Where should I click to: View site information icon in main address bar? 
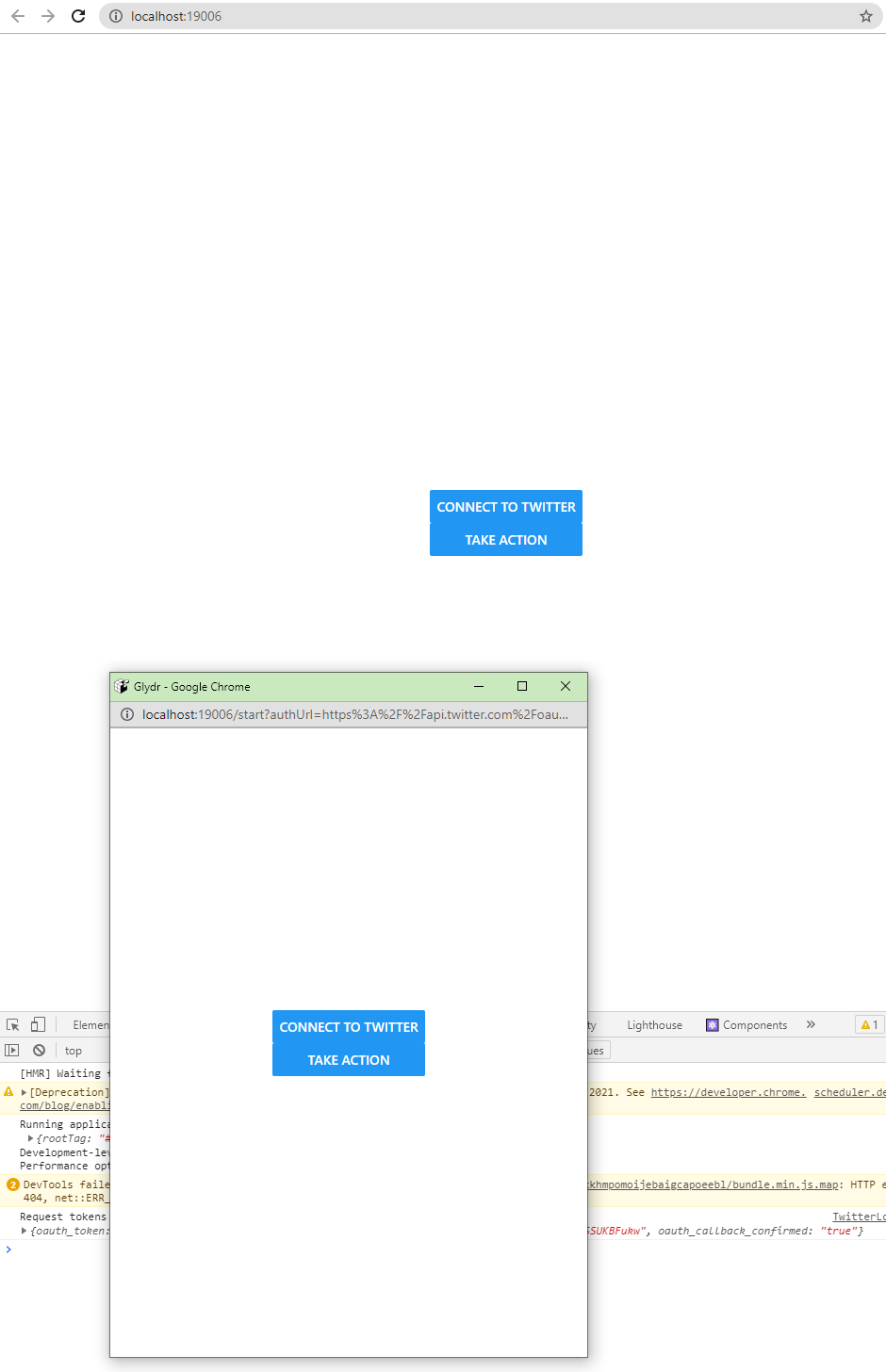[116, 16]
